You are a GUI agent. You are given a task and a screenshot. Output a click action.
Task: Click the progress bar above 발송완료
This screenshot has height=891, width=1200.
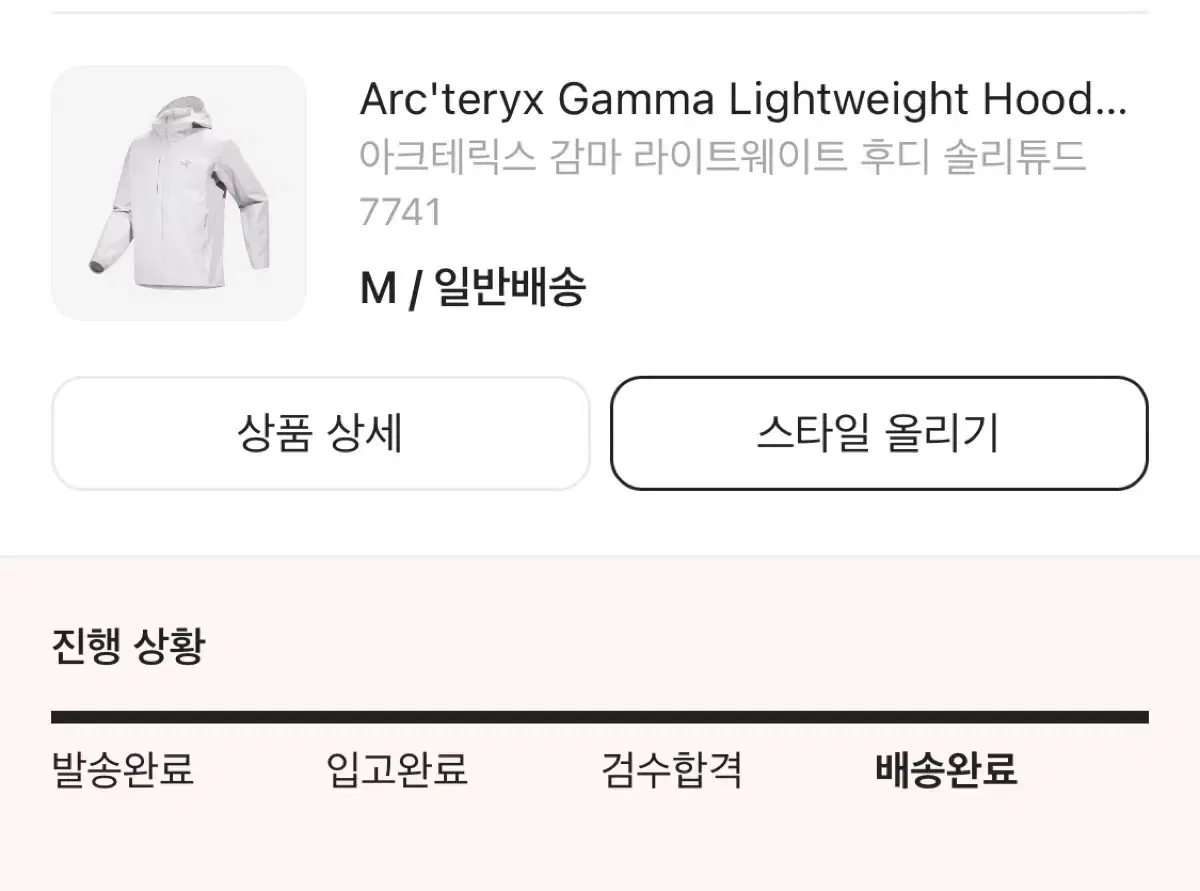click(122, 717)
